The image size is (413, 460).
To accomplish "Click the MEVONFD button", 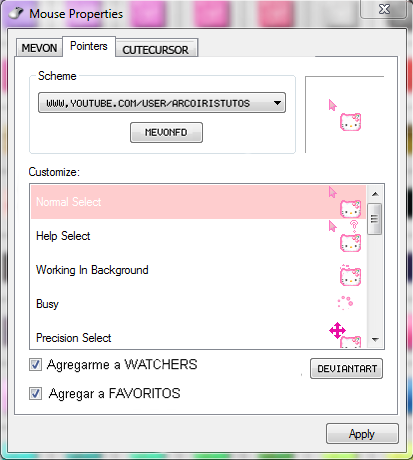I will pyautogui.click(x=166, y=133).
